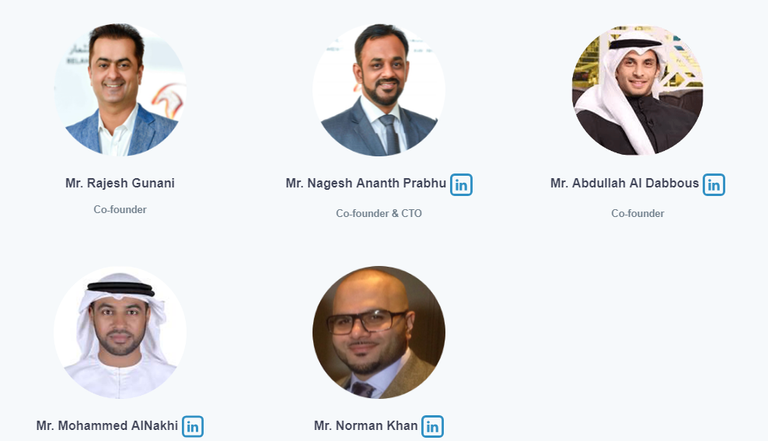Open Abdullah Al Dabbous's LinkedIn icon
768x441 pixels.
tap(714, 185)
